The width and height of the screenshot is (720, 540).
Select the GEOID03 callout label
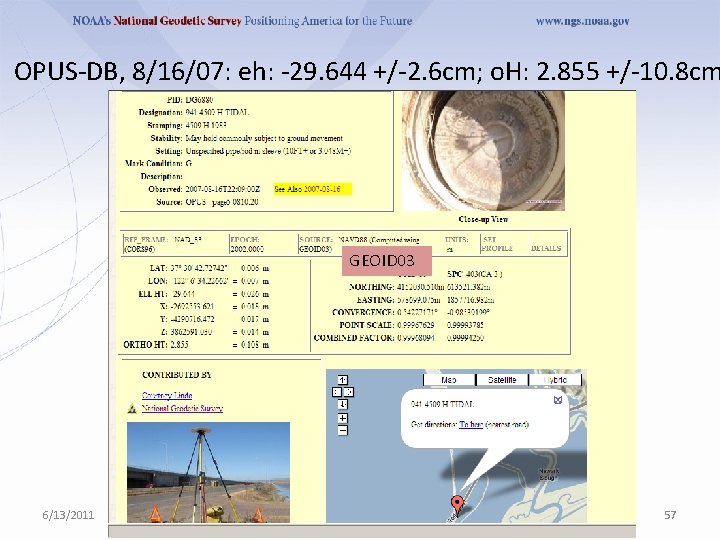pos(387,261)
